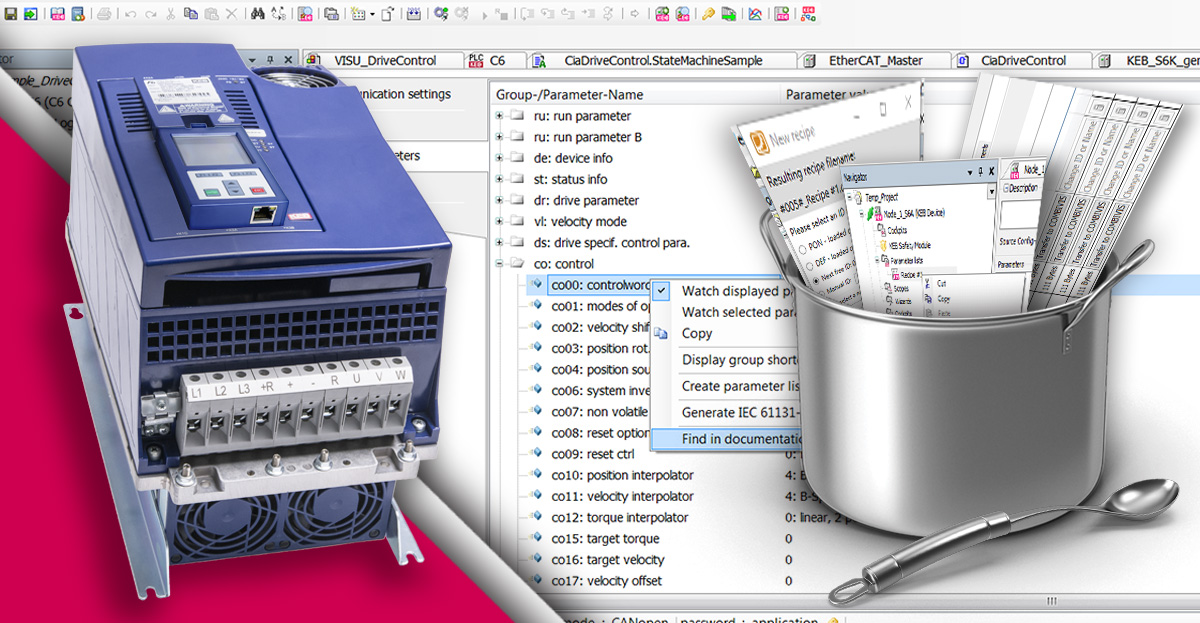Click the Redo arrow icon
Viewport: 1200px width, 623px height.
point(151,14)
